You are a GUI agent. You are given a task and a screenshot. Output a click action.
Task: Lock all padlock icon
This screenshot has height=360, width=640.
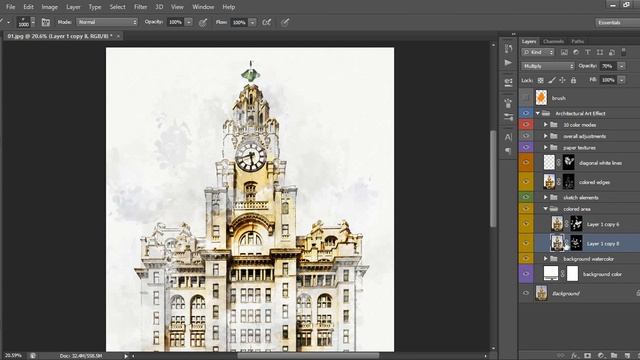click(573, 80)
